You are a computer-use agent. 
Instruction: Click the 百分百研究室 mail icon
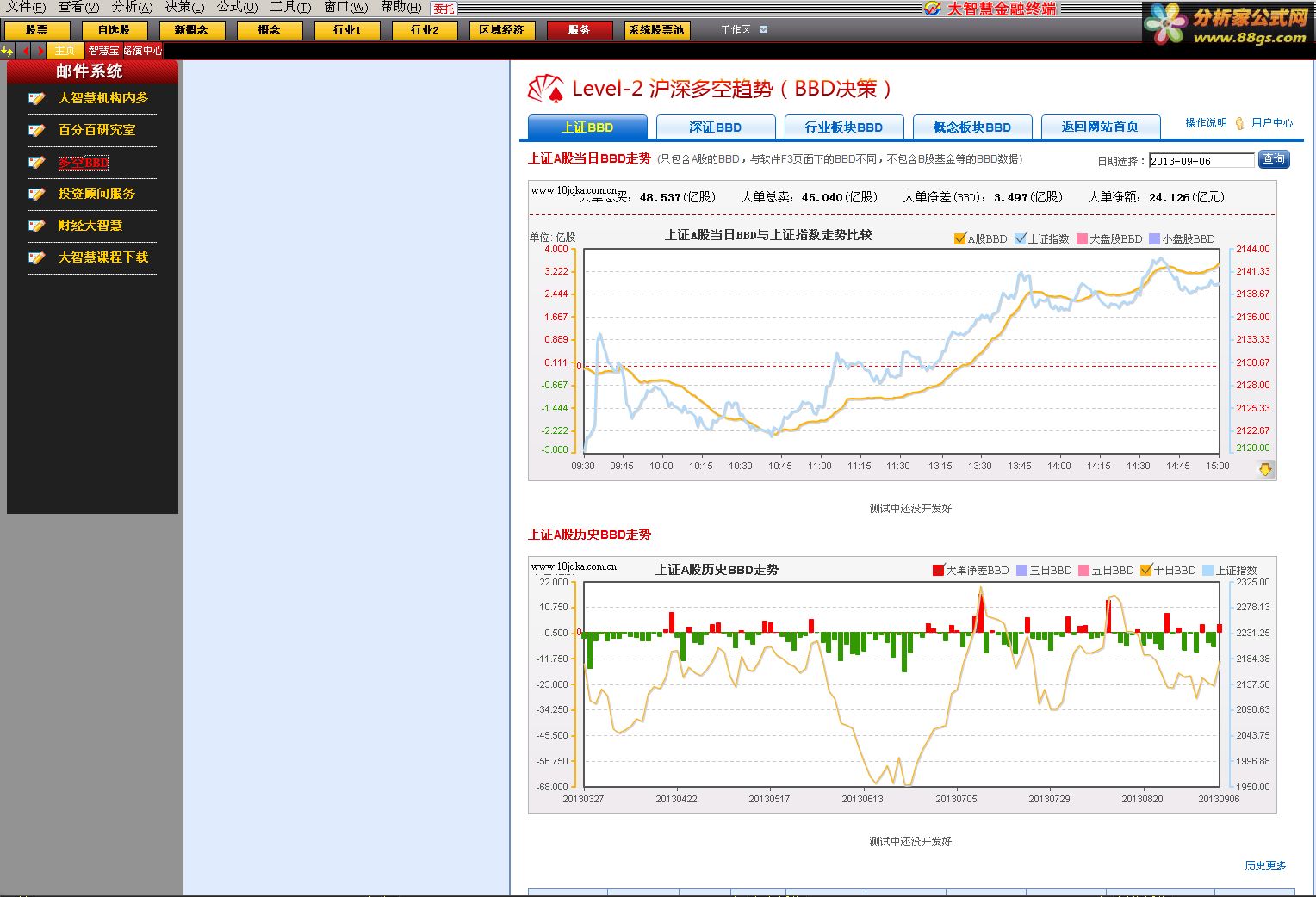(36, 131)
